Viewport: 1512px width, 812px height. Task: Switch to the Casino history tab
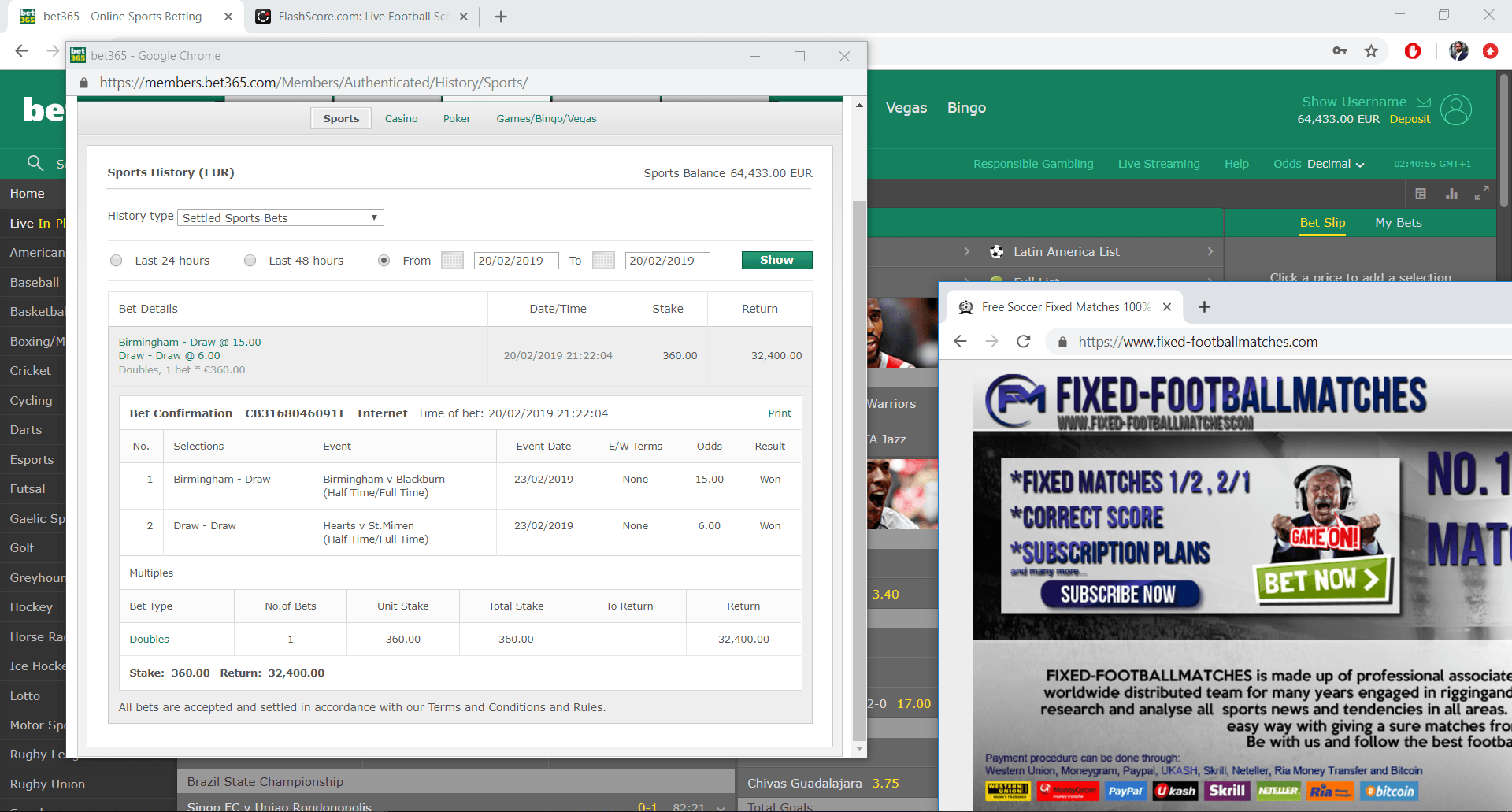pyautogui.click(x=402, y=119)
